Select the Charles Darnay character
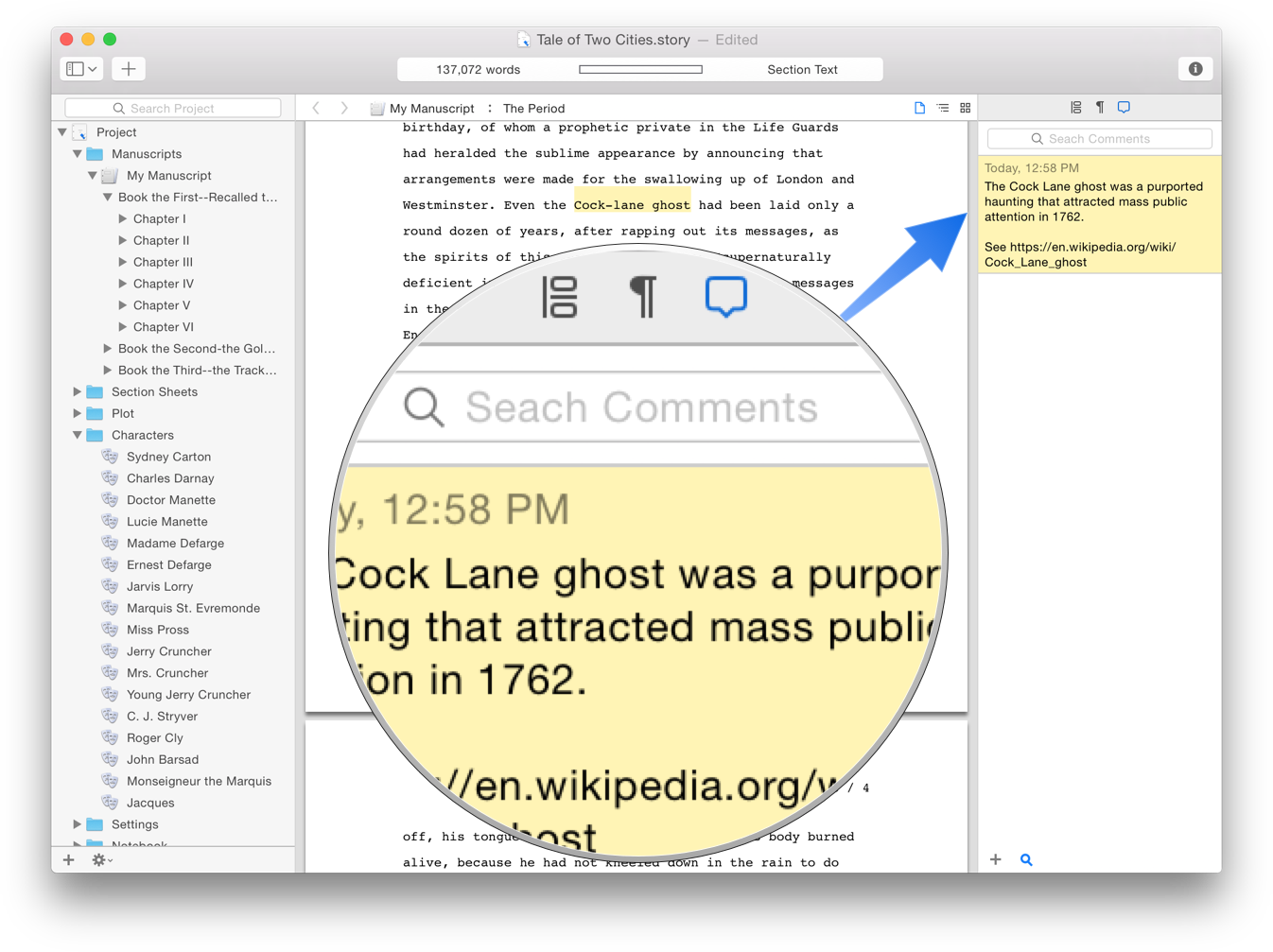This screenshot has width=1273, height=952. pyautogui.click(x=170, y=478)
